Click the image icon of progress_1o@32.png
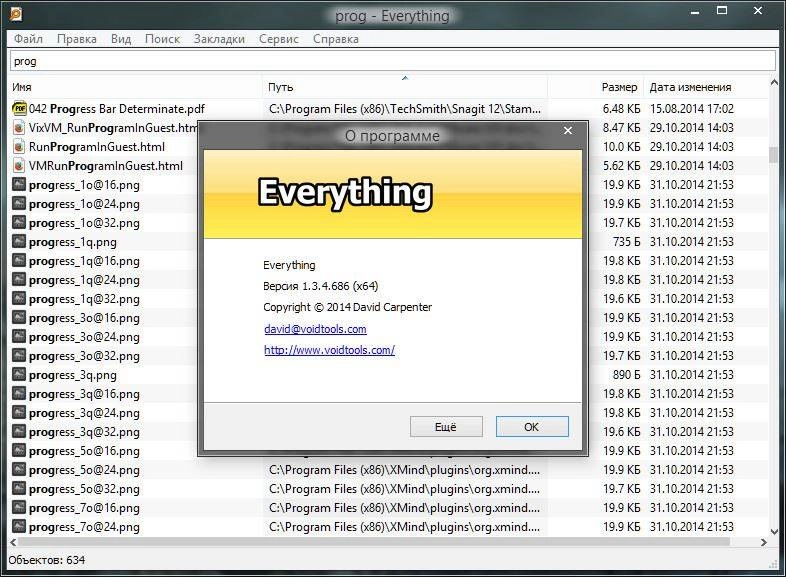 pos(19,223)
